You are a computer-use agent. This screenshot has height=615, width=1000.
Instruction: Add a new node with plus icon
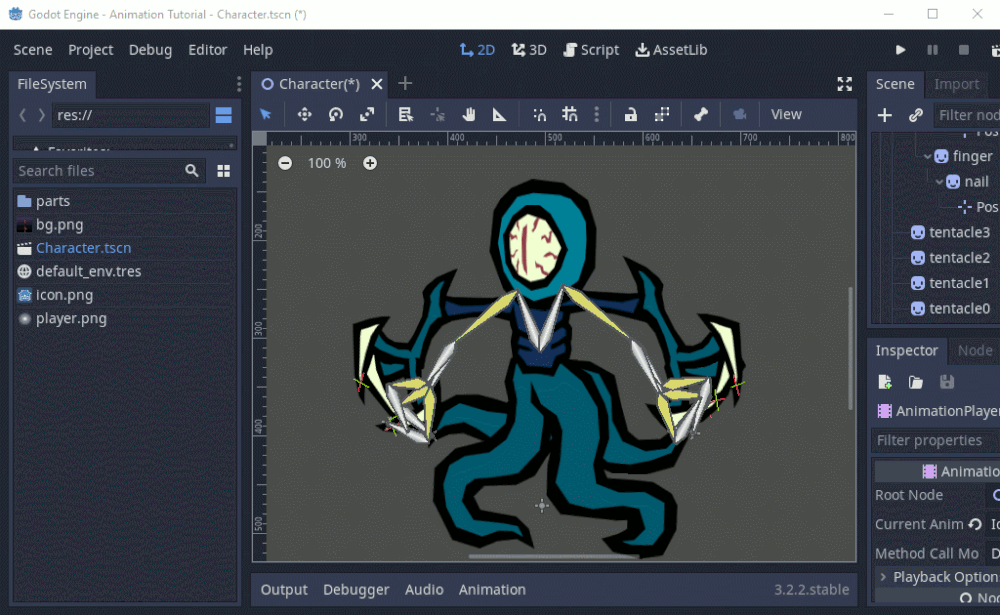coord(885,115)
